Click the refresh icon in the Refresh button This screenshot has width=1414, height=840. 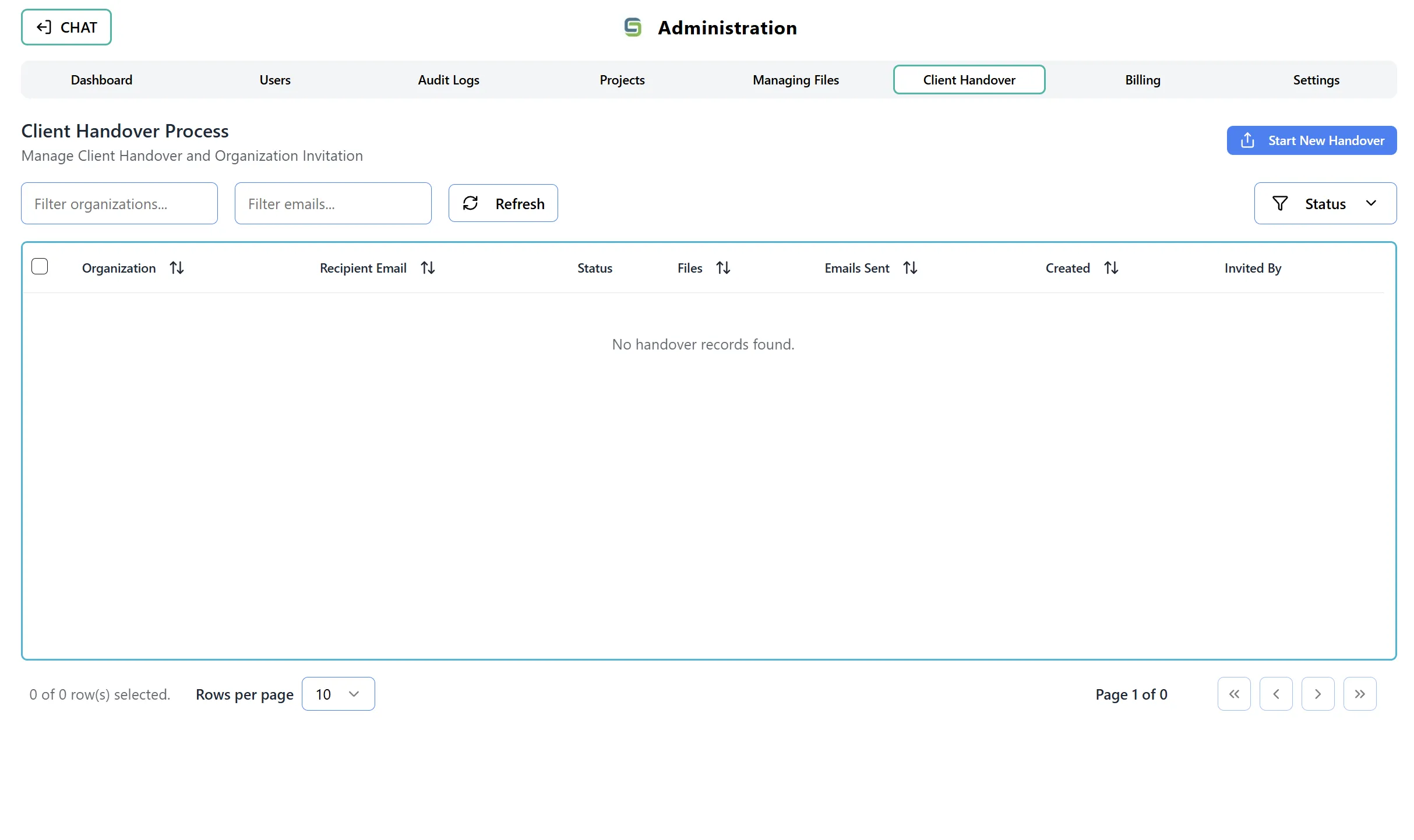point(471,203)
